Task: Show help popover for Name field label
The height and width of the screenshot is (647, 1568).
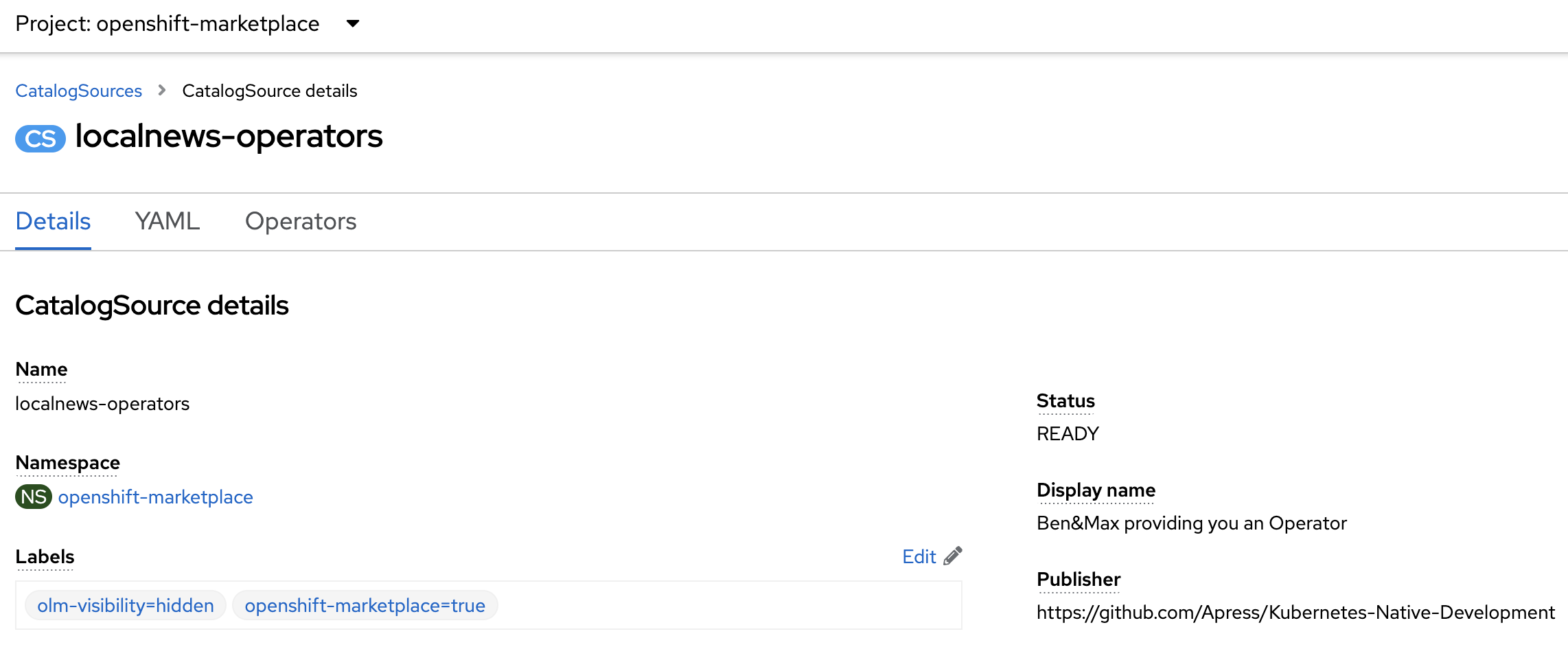Action: tap(41, 370)
